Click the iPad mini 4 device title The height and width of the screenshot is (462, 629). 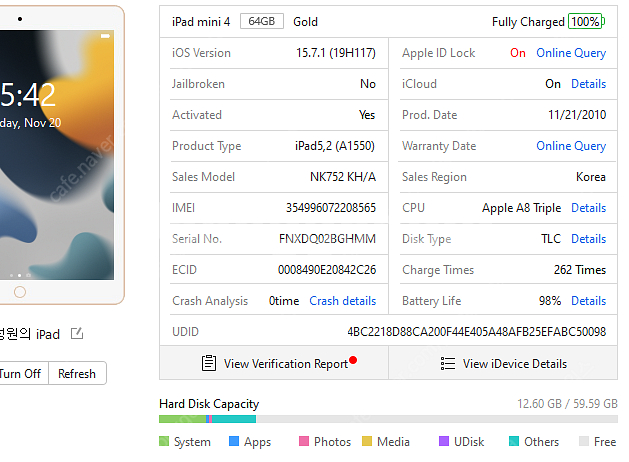click(201, 22)
